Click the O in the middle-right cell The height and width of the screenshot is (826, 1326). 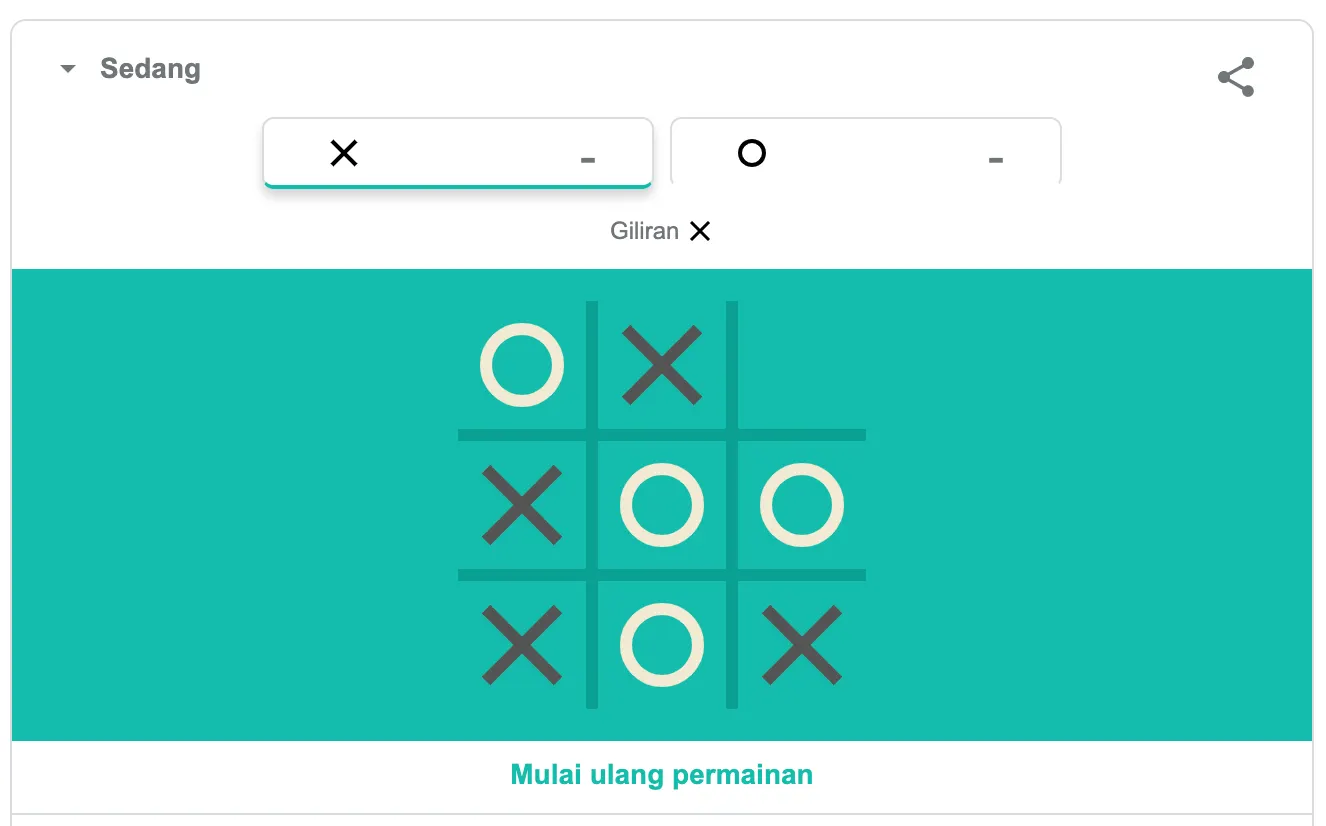coord(802,505)
